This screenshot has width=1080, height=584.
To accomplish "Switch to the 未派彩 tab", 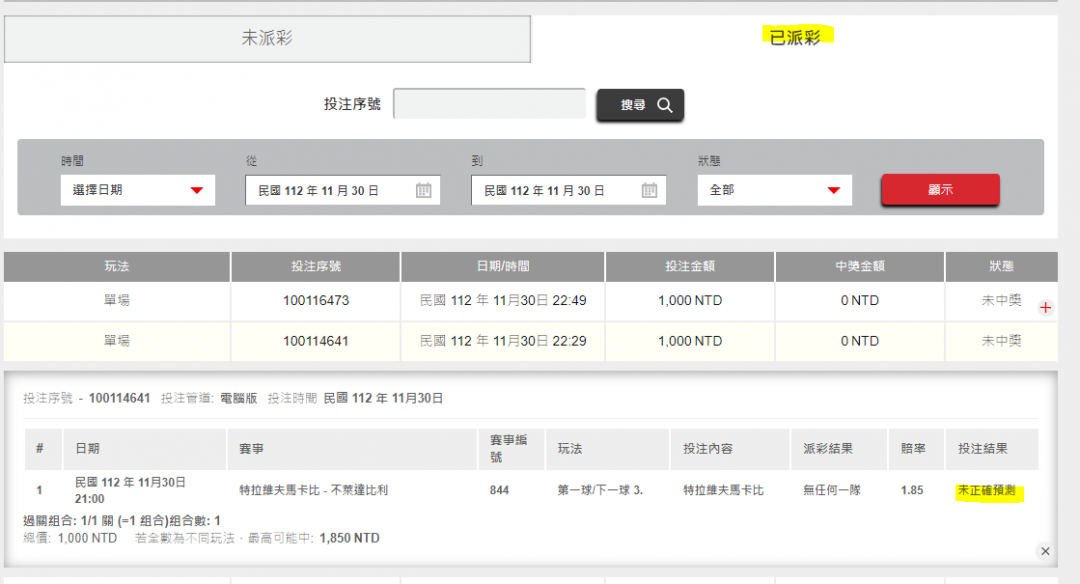I will click(267, 39).
